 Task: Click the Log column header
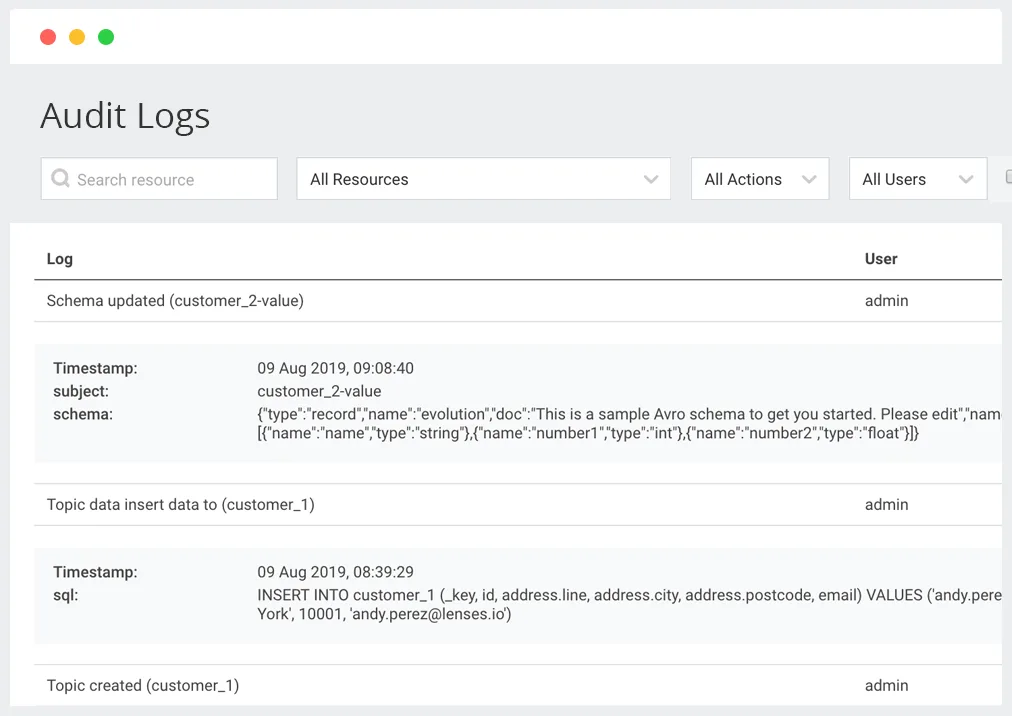pos(59,258)
